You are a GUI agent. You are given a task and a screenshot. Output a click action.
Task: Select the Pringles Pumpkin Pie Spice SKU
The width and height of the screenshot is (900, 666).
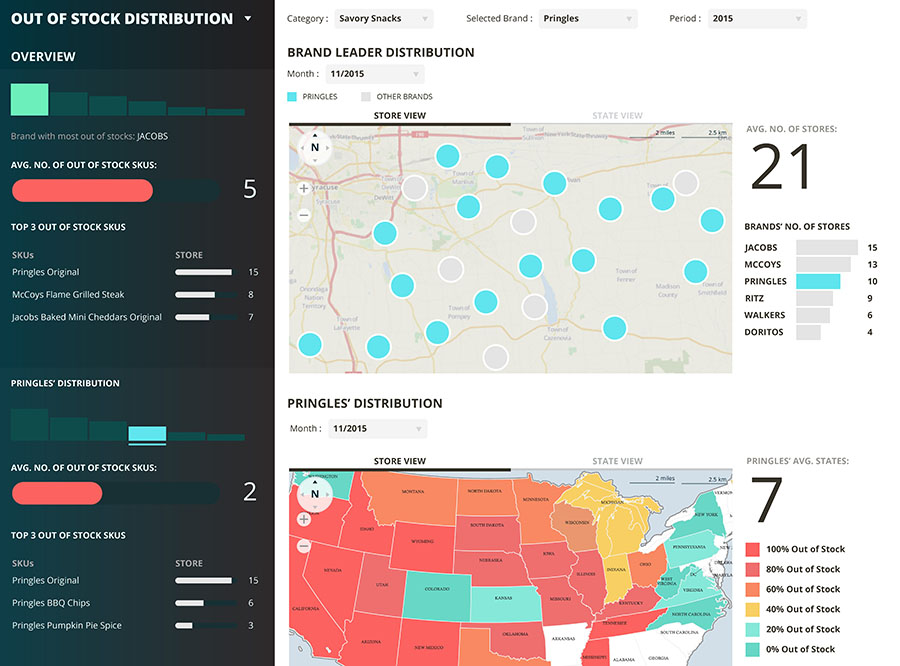point(135,625)
